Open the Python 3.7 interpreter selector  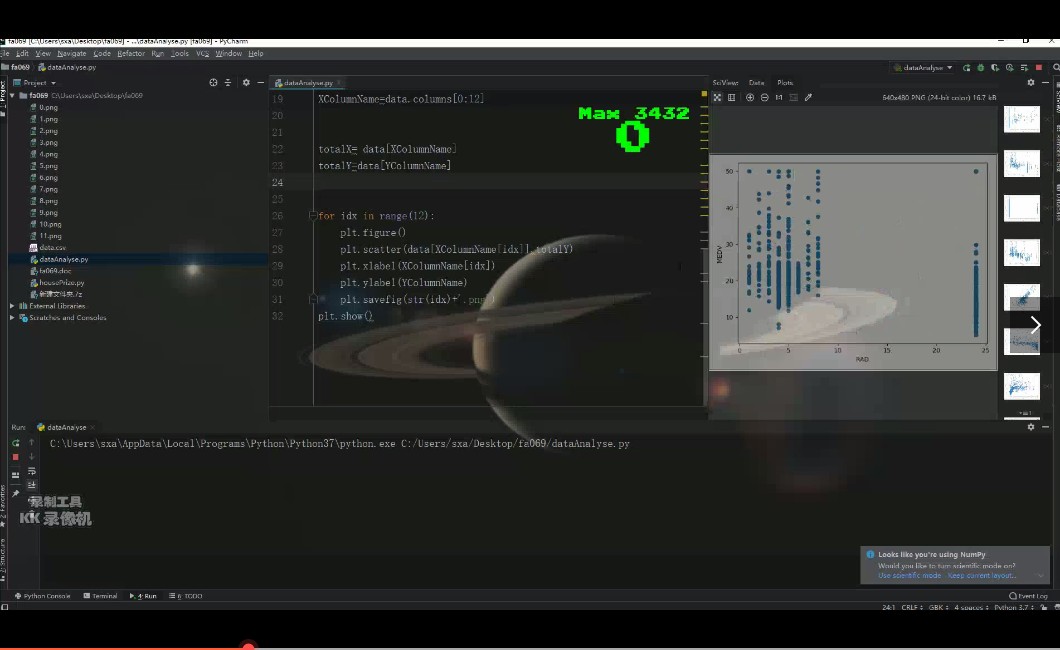coord(1013,607)
